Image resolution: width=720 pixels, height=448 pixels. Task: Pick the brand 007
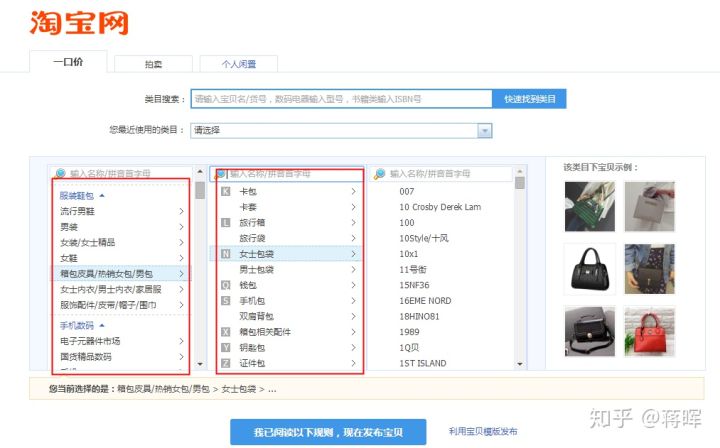coord(407,191)
